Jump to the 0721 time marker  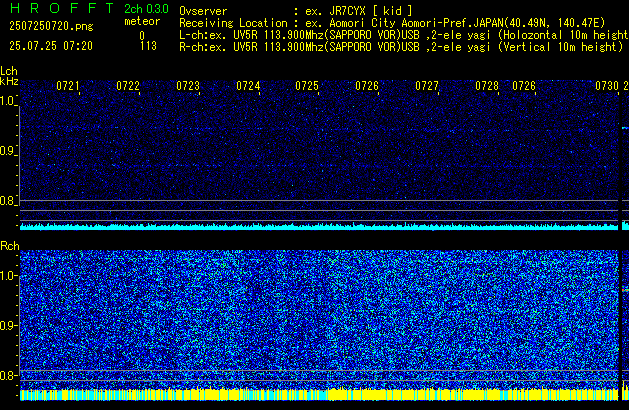pos(68,86)
